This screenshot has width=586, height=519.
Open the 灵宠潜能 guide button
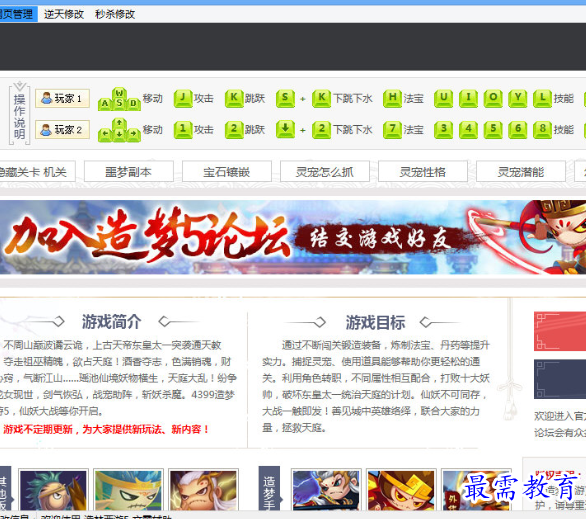pyautogui.click(x=521, y=172)
